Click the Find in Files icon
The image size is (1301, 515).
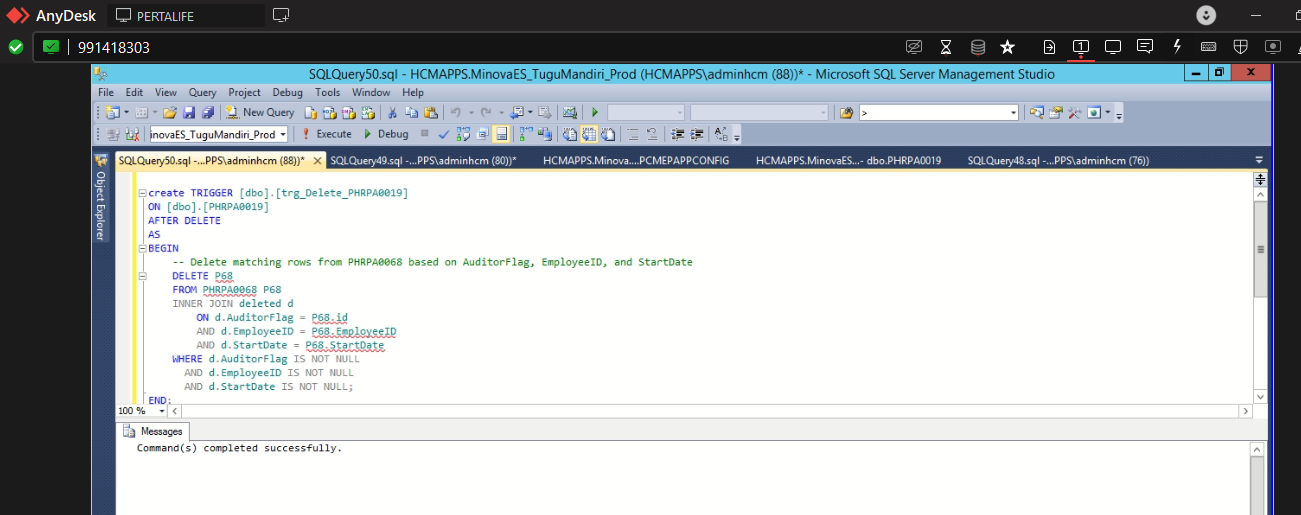pyautogui.click(x=846, y=112)
